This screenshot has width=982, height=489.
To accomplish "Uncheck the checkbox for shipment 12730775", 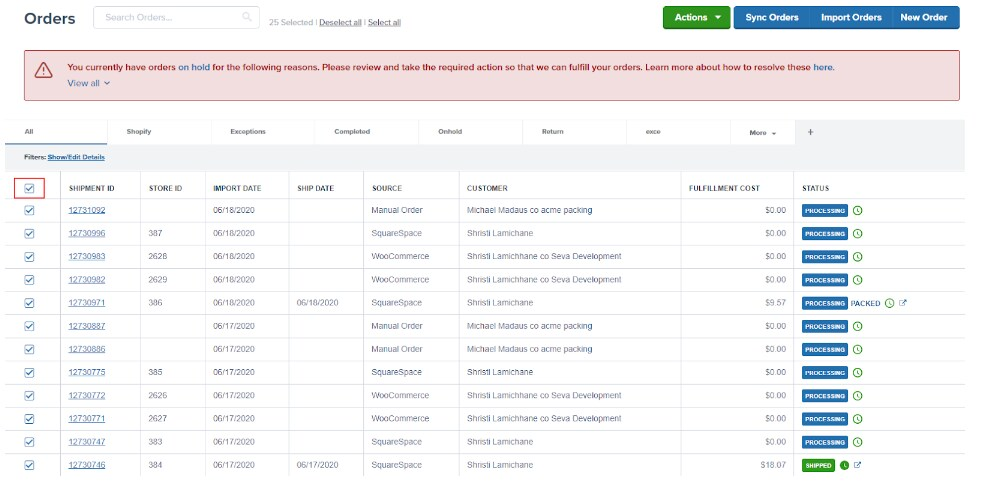I will pos(29,373).
